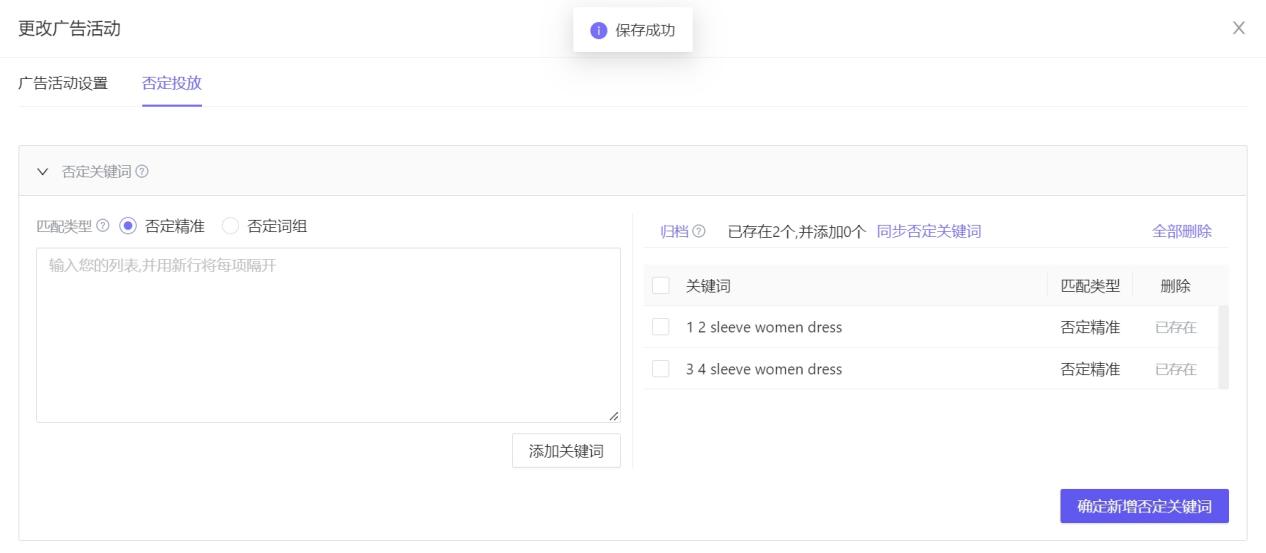The width and height of the screenshot is (1266, 553).
Task: Click the help icon beside 匹配类型
Action: click(x=104, y=227)
